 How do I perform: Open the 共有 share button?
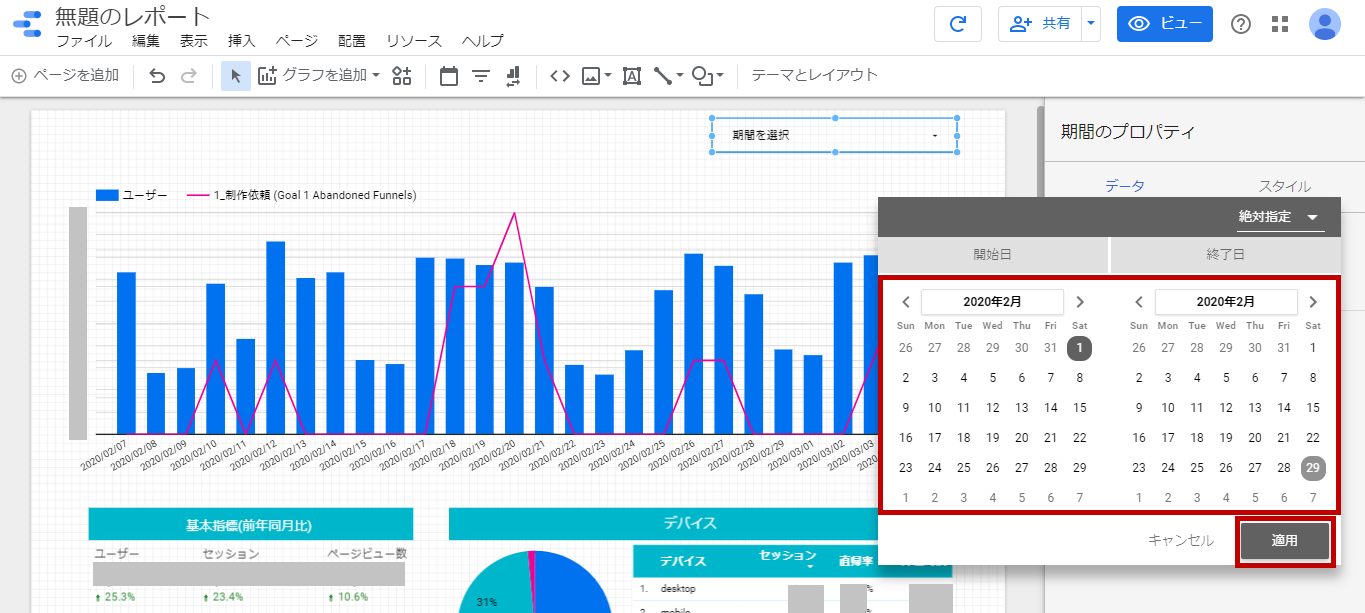1039,24
